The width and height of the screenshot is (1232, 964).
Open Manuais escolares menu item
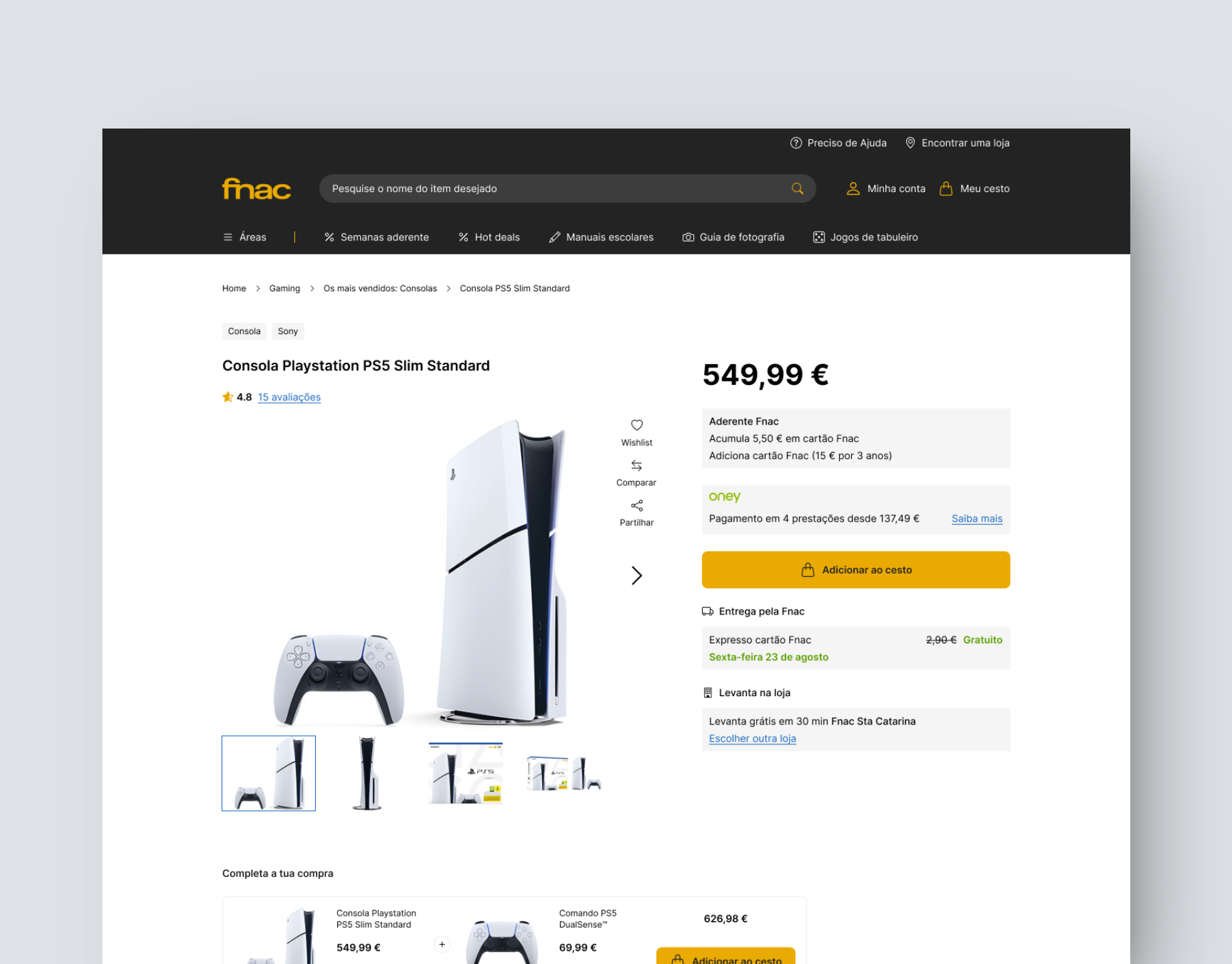pyautogui.click(x=601, y=237)
